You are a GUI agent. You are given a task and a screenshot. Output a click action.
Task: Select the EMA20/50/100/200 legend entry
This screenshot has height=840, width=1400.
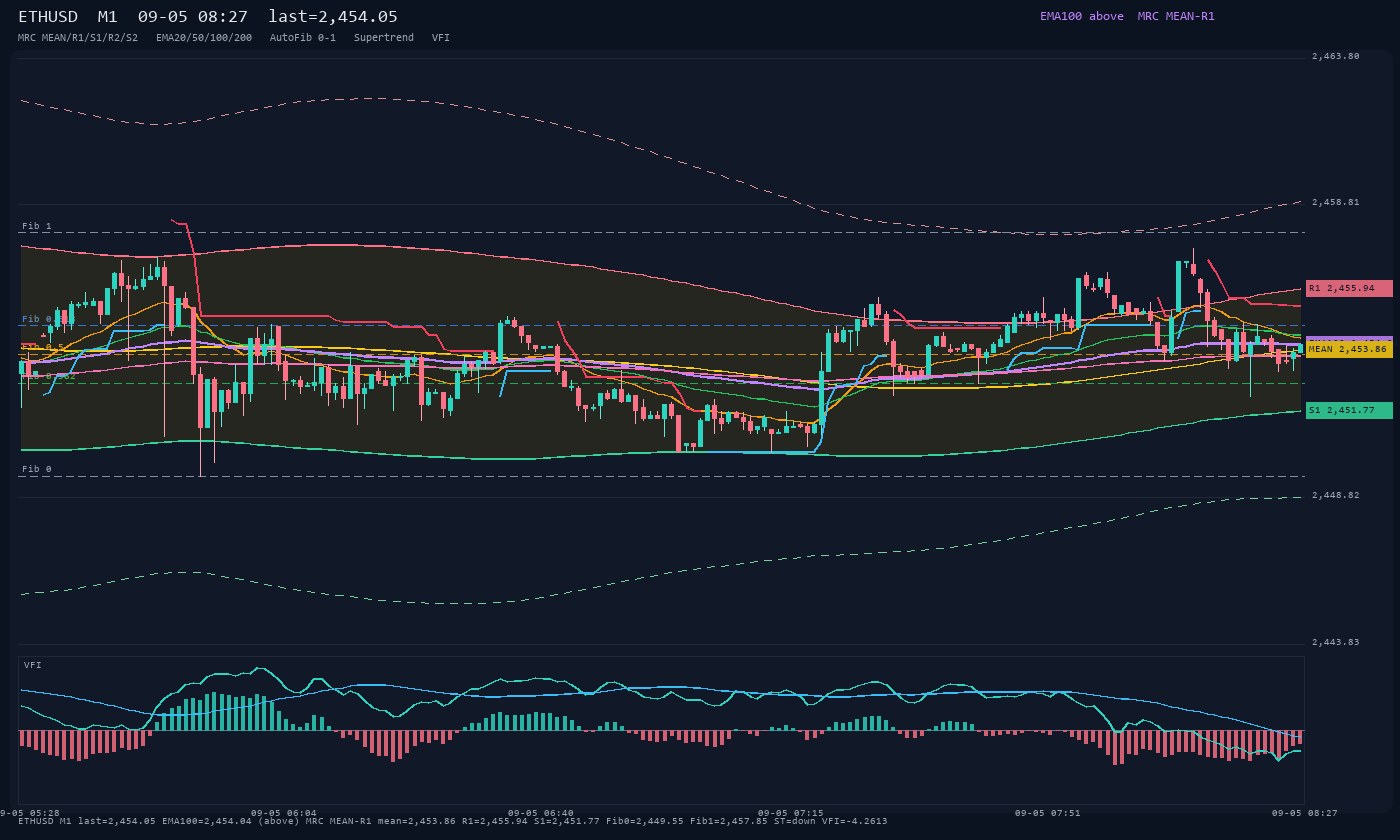204,37
